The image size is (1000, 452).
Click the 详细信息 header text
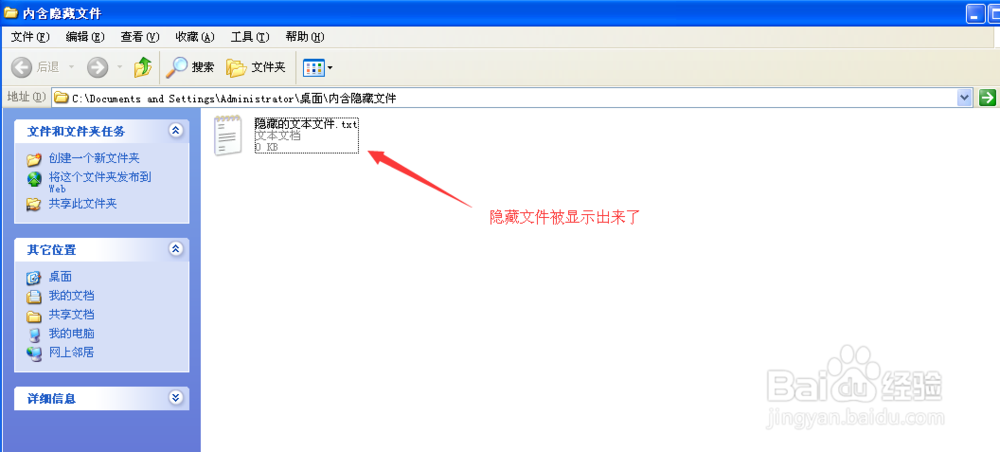coord(51,398)
